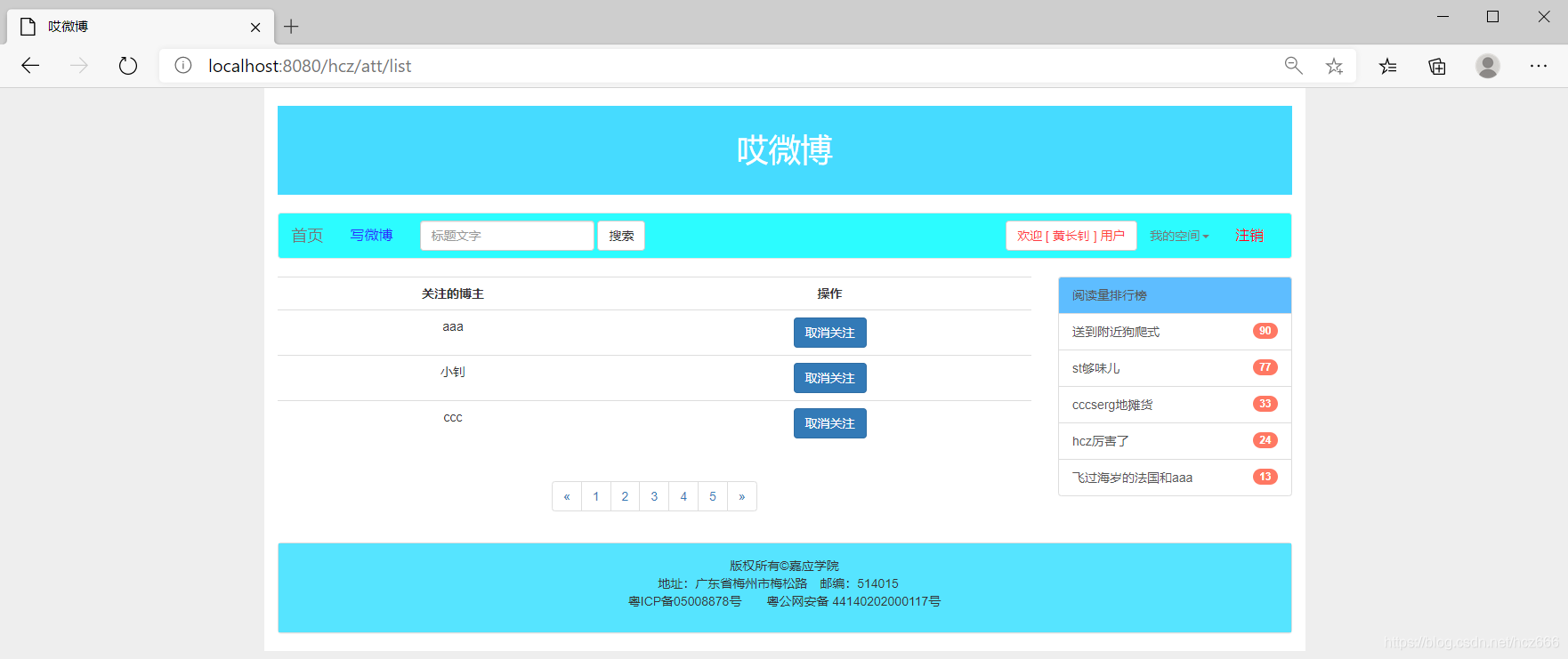Unfollow blogger aaa with 取消关注
The height and width of the screenshot is (659, 1568).
click(x=830, y=333)
